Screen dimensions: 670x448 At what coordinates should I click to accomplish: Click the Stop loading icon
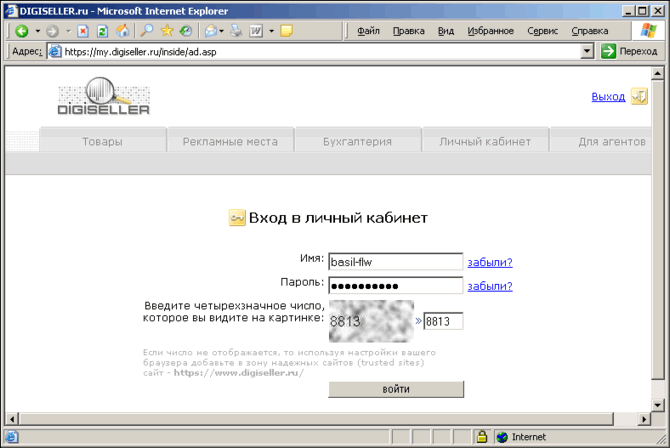(x=83, y=31)
